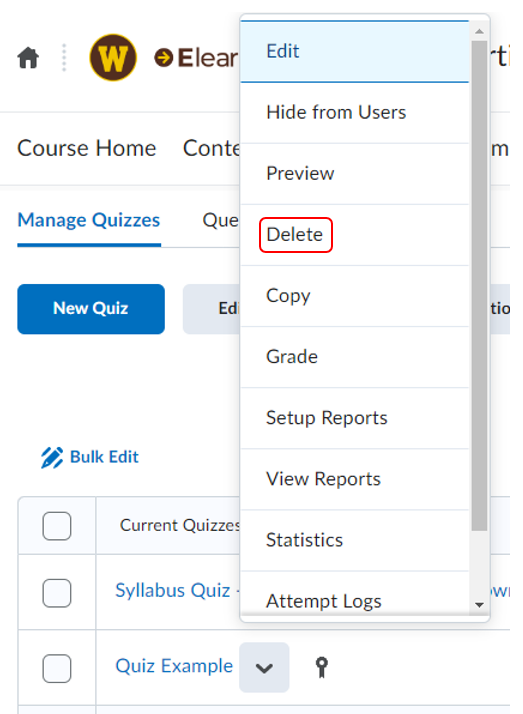Tick the select-all checkbox next to Current Quizzes
523x714 pixels.
point(57,526)
